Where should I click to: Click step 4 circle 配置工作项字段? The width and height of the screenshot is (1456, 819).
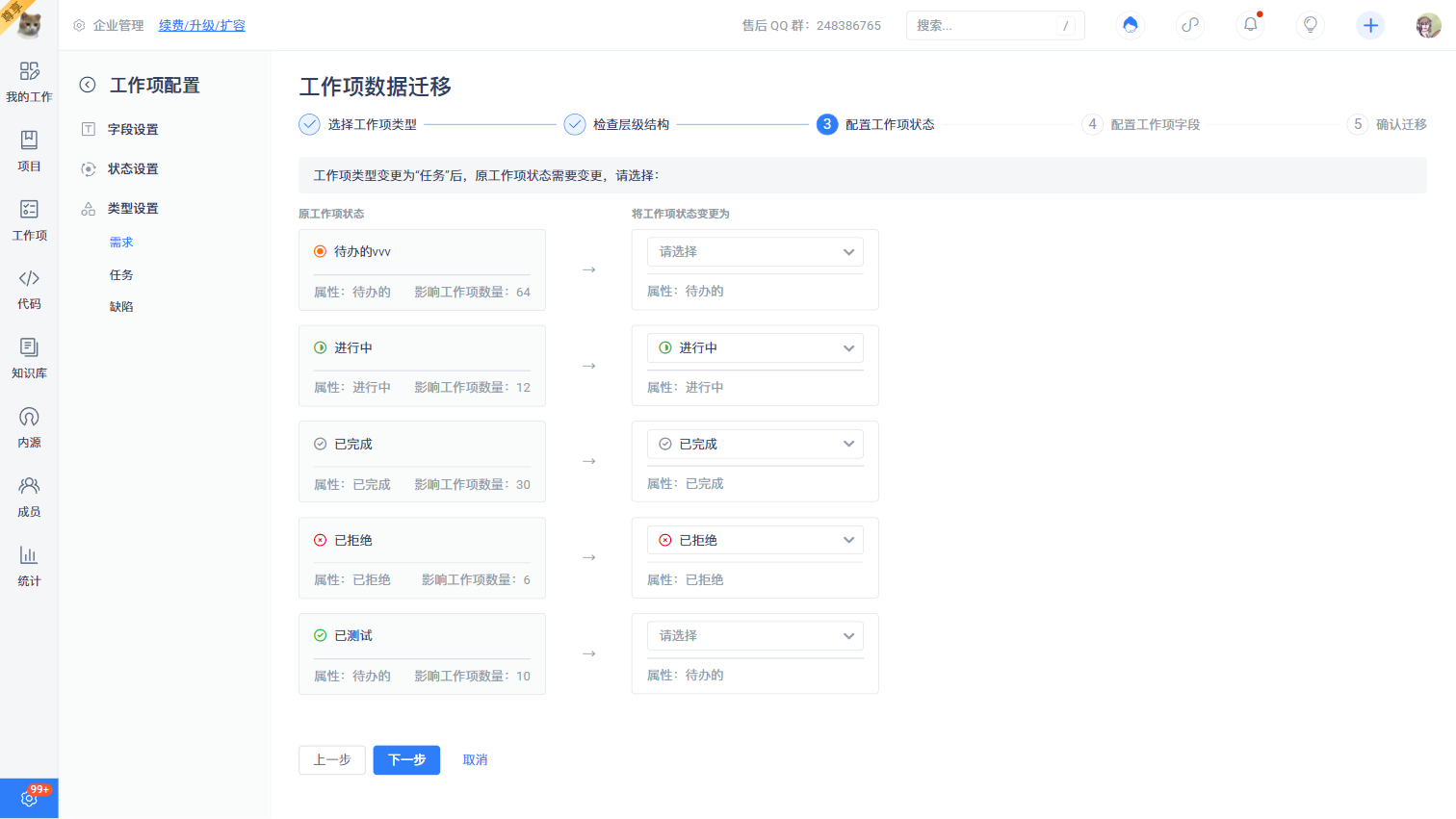tap(1092, 124)
